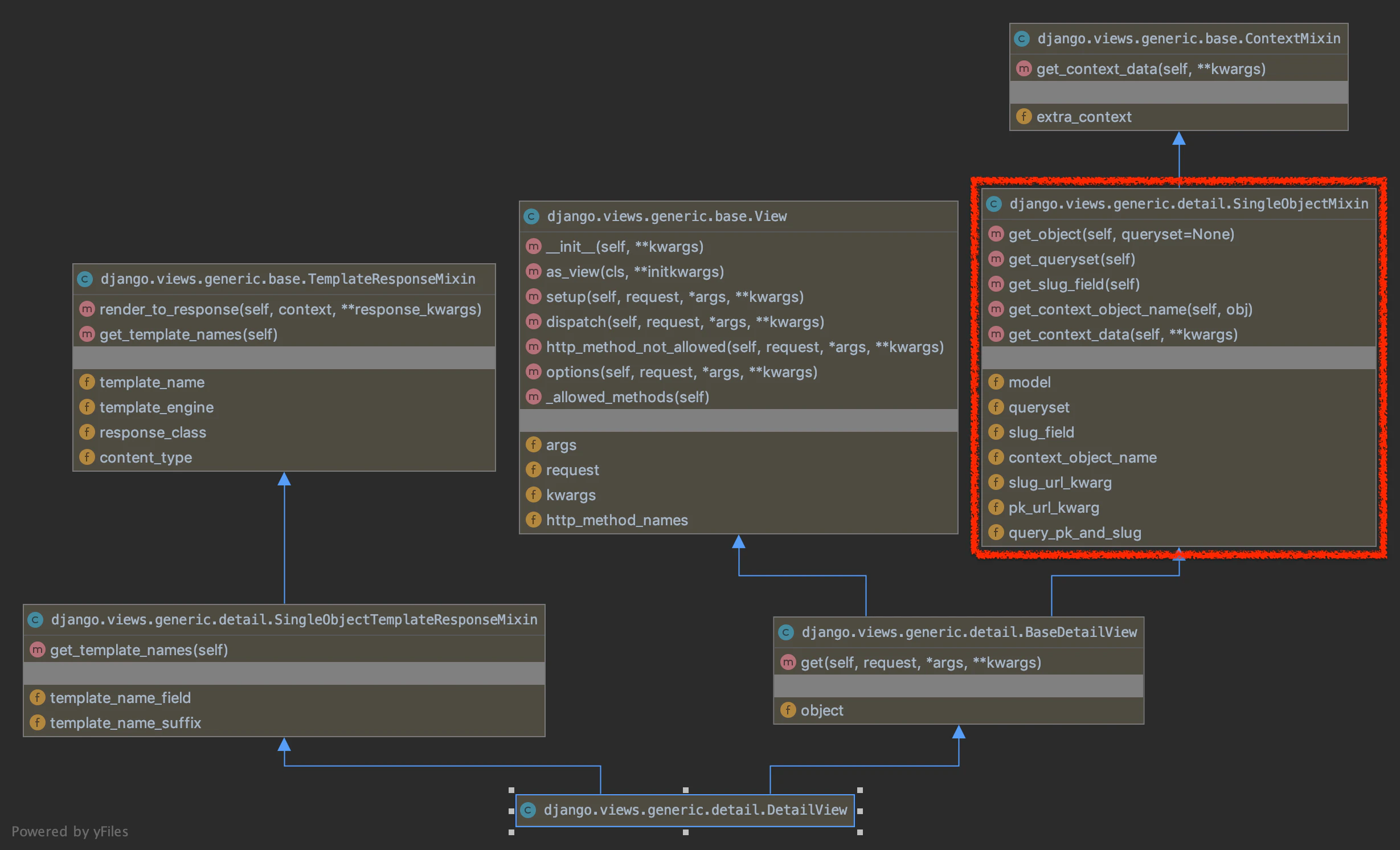Click get_template_names(self) in TemplateResponseMixin
The width and height of the screenshot is (1400, 850).
tap(284, 334)
